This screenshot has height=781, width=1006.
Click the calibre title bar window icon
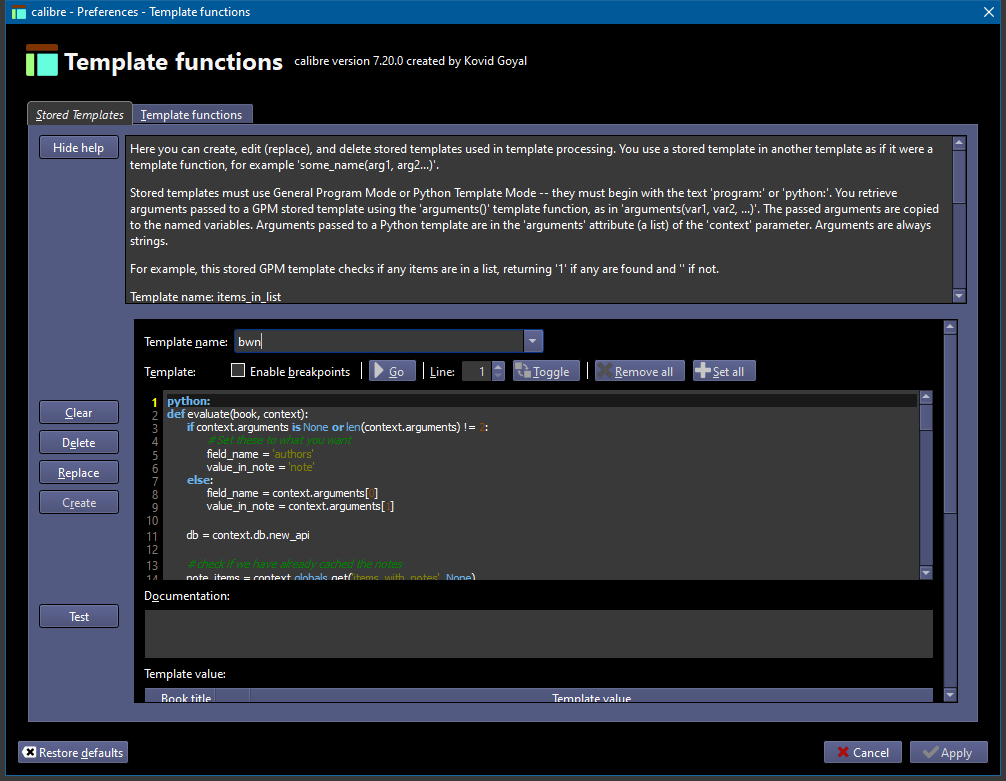coord(19,12)
